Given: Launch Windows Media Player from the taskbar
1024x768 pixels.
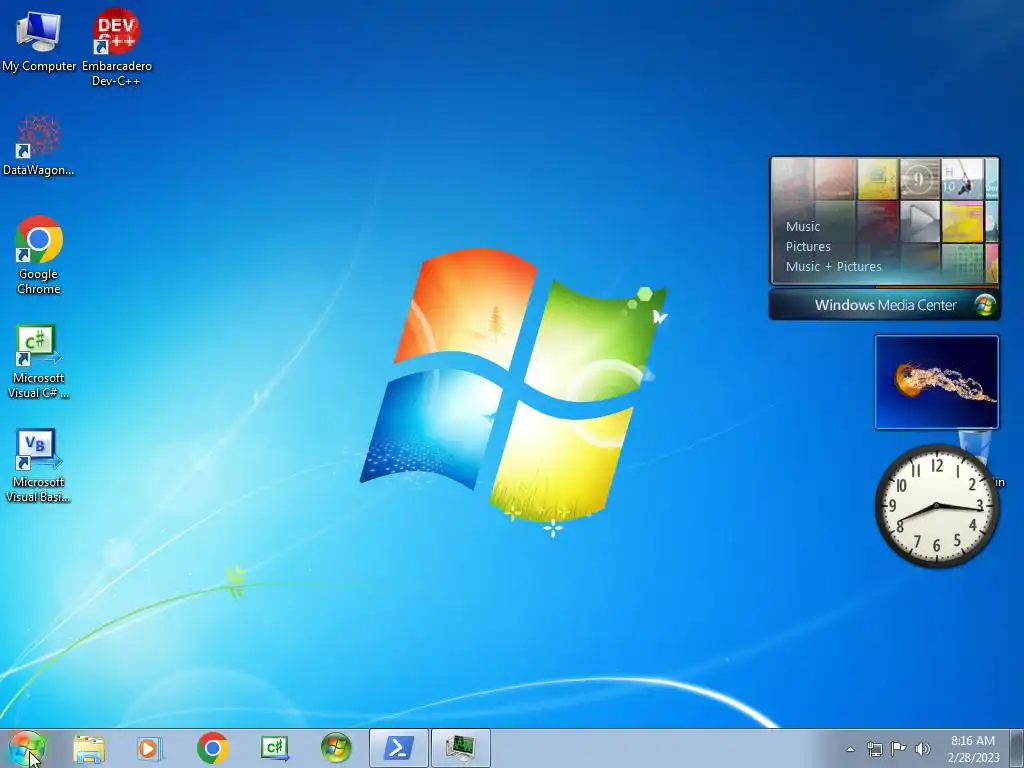Looking at the screenshot, I should click(150, 748).
